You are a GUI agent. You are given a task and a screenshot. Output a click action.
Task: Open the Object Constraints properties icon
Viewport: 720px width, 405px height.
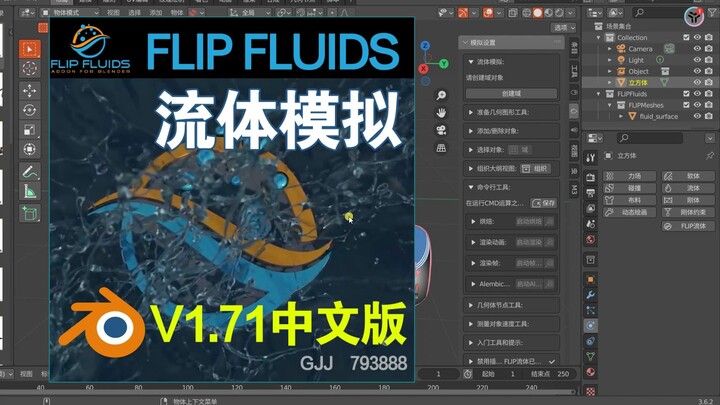pyautogui.click(x=591, y=341)
